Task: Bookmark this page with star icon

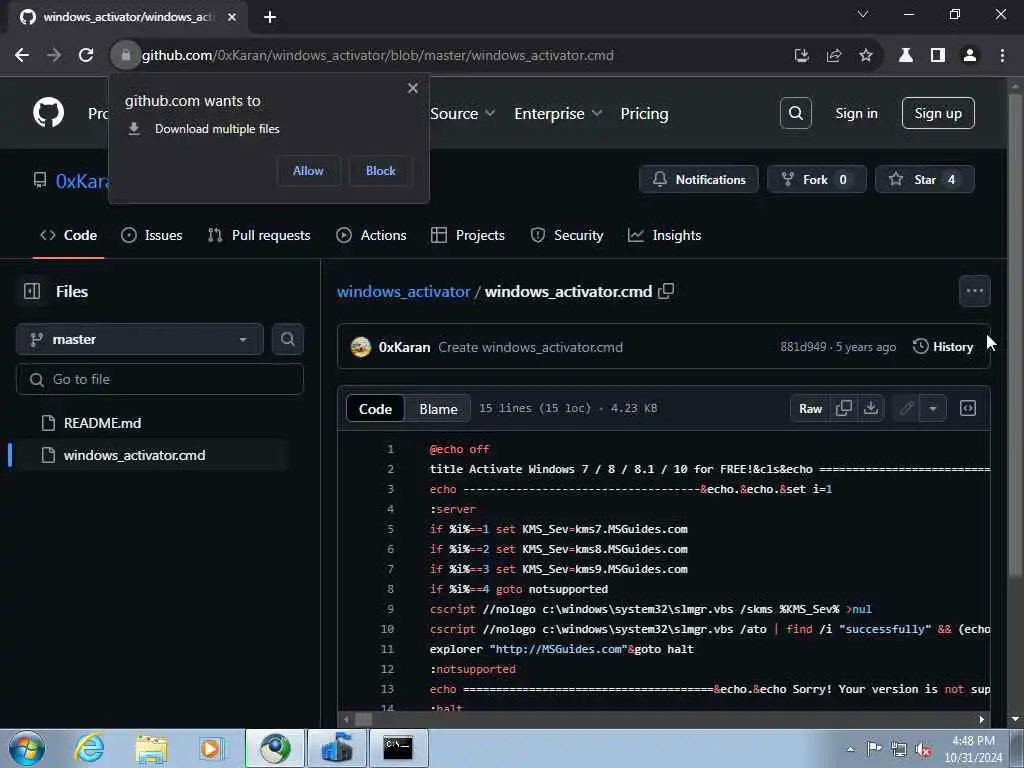Action: click(865, 56)
